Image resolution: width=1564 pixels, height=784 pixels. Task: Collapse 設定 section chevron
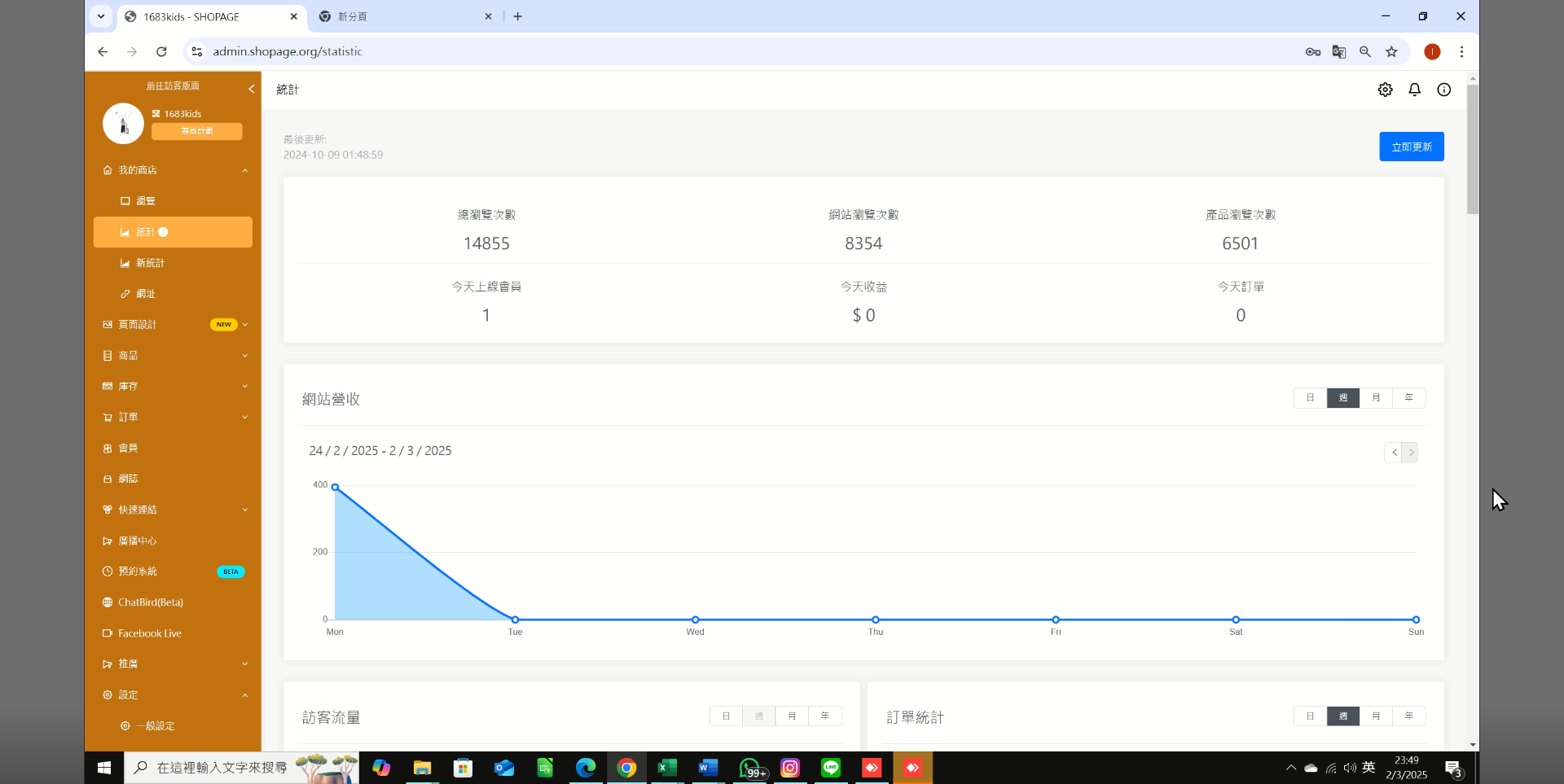(x=244, y=695)
